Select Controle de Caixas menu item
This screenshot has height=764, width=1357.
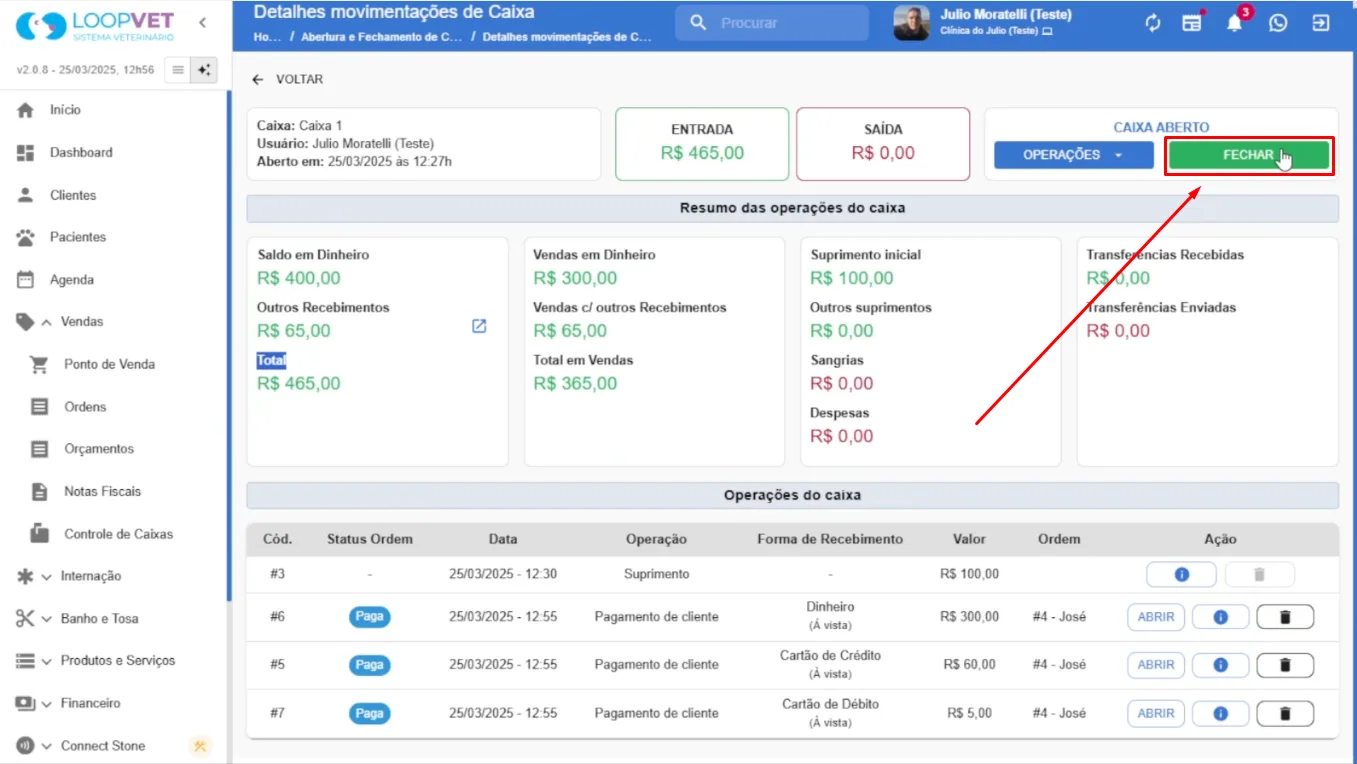point(119,534)
